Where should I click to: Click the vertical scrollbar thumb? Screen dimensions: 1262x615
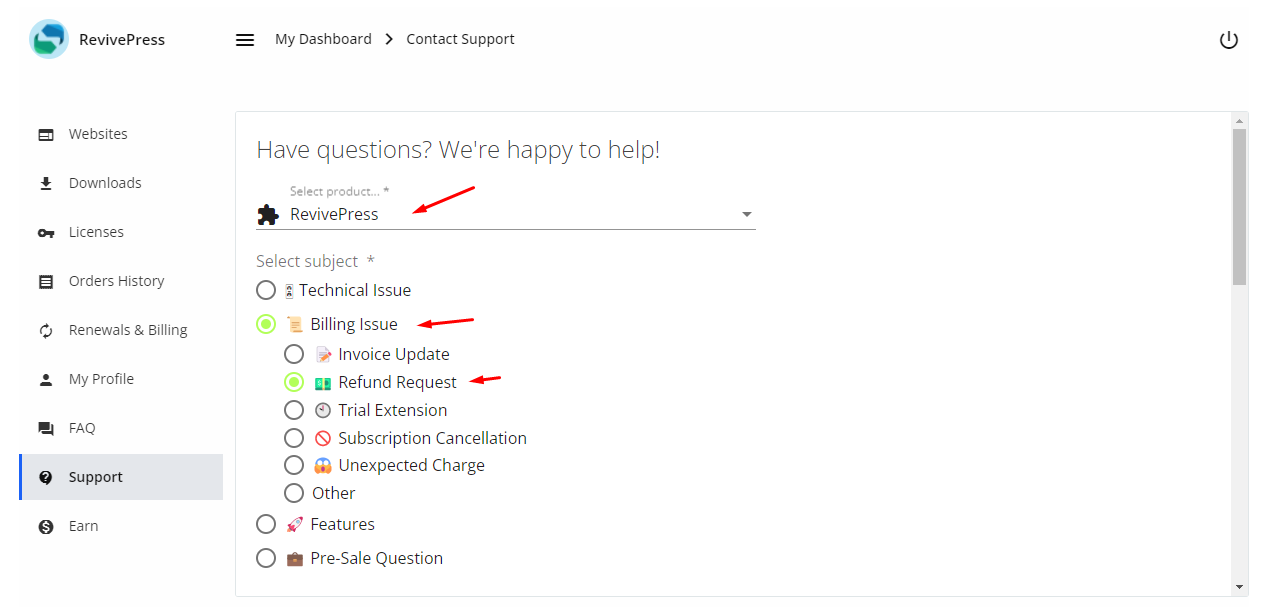(x=1240, y=207)
